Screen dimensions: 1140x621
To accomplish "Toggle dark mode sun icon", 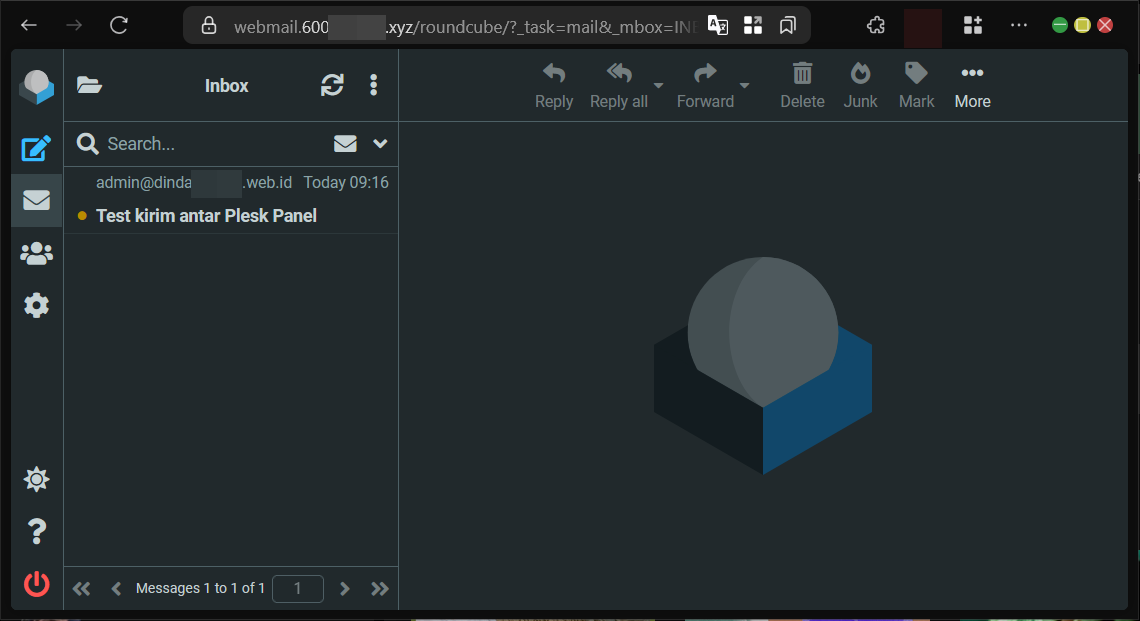I will (36, 480).
